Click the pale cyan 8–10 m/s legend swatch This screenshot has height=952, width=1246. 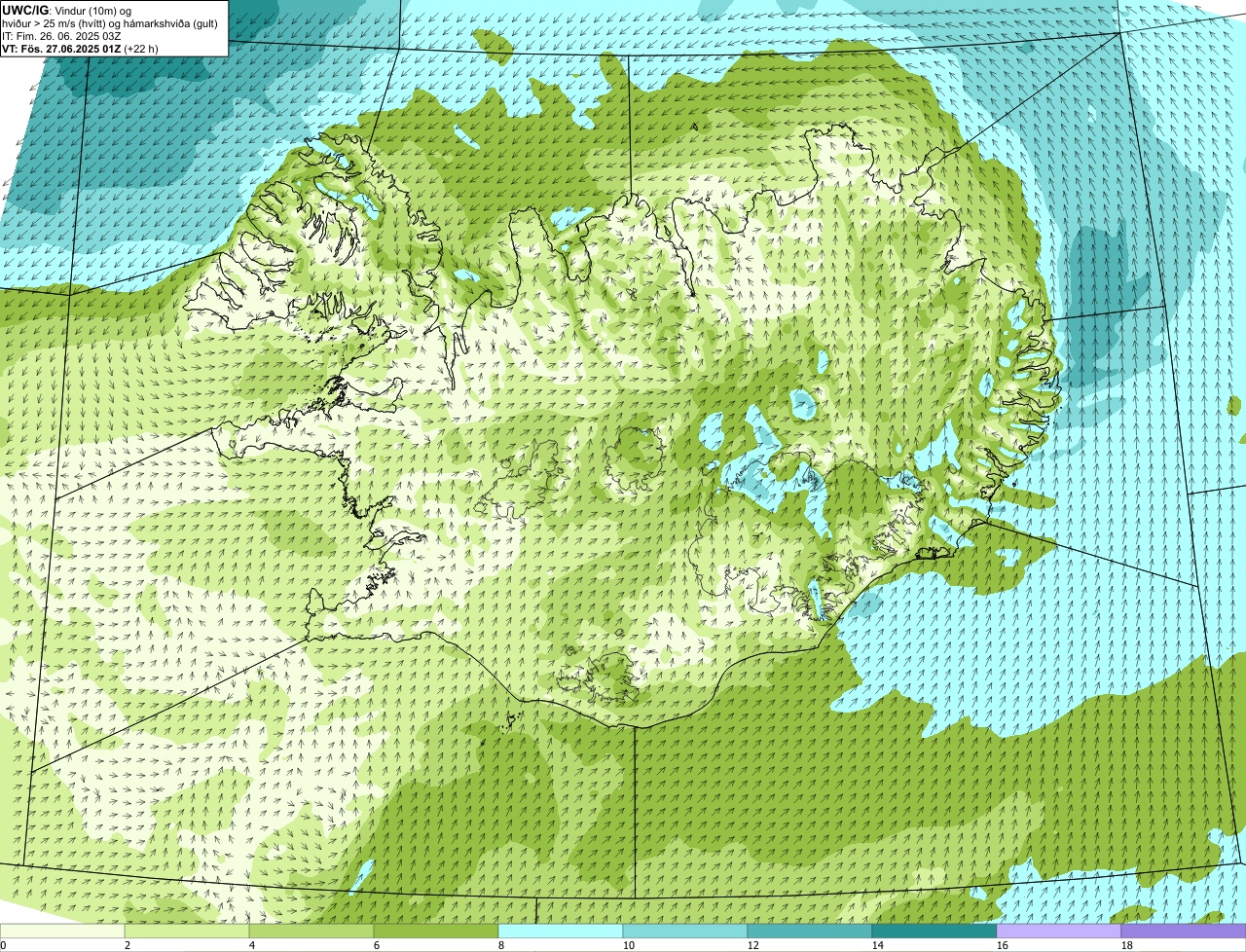561,932
